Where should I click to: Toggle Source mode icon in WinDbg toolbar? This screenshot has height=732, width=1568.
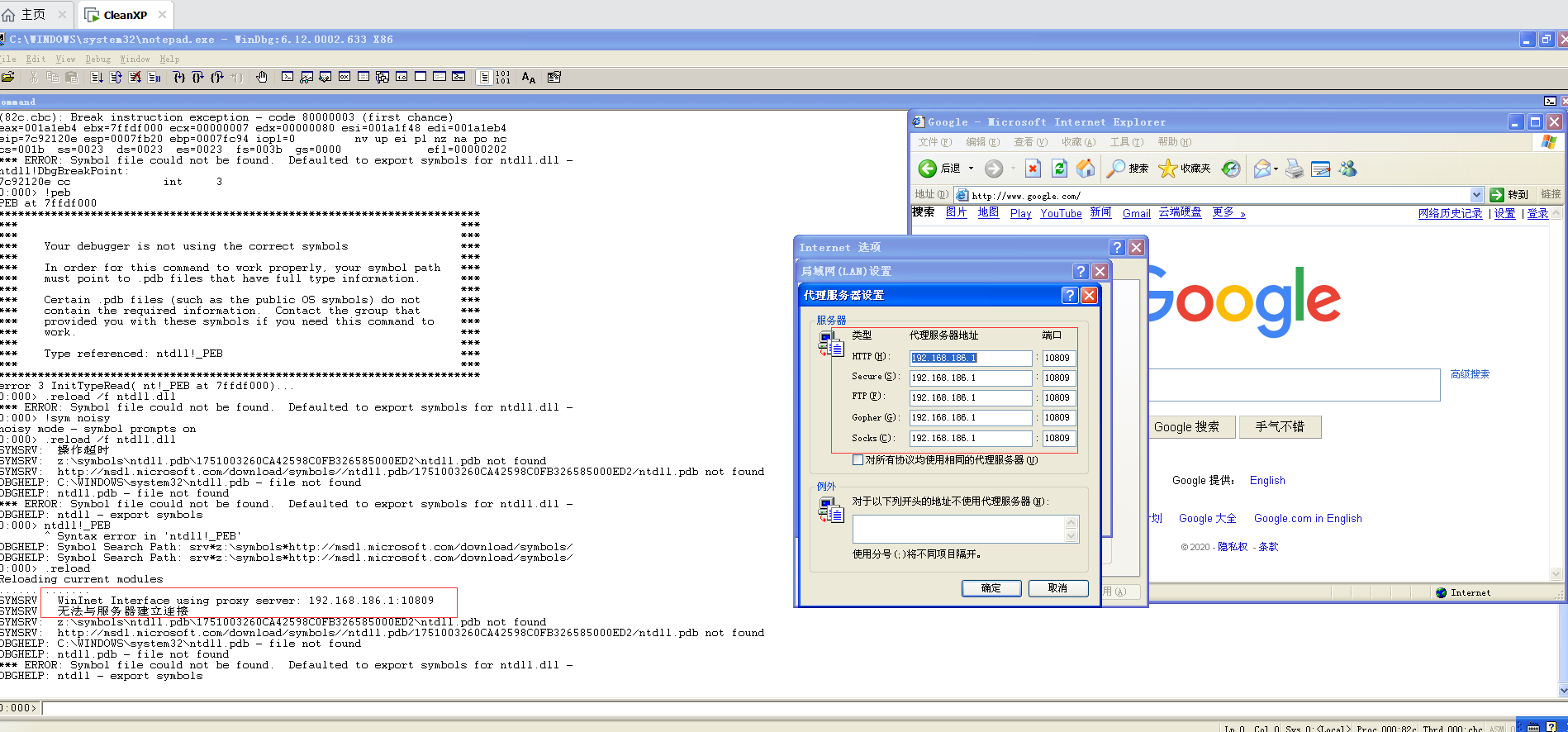pyautogui.click(x=484, y=77)
